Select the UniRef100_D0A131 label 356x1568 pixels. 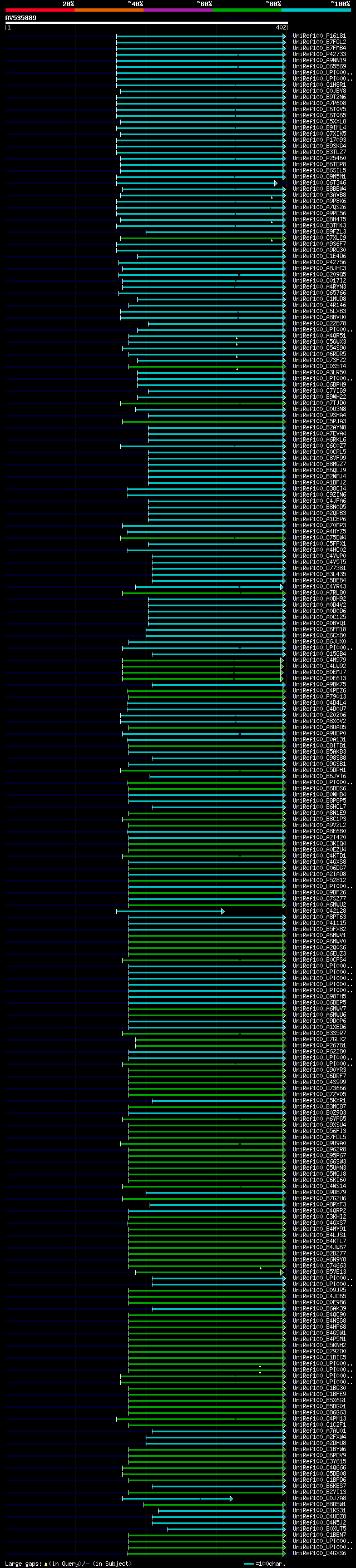[x=319, y=739]
